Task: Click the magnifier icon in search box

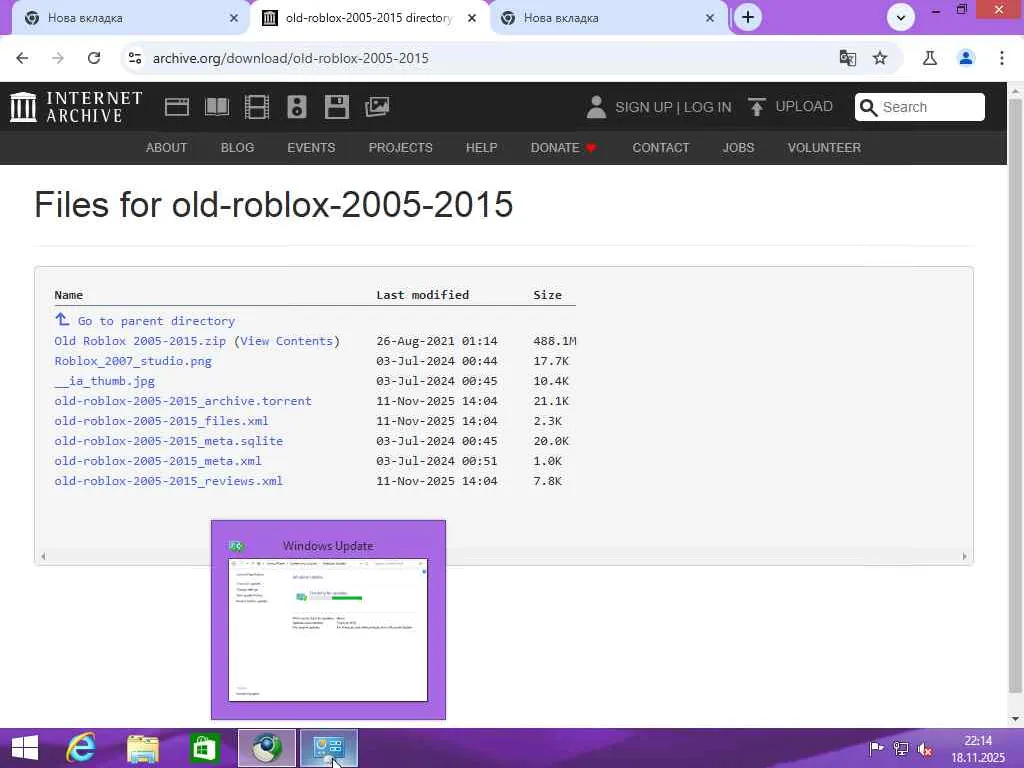Action: pos(868,107)
